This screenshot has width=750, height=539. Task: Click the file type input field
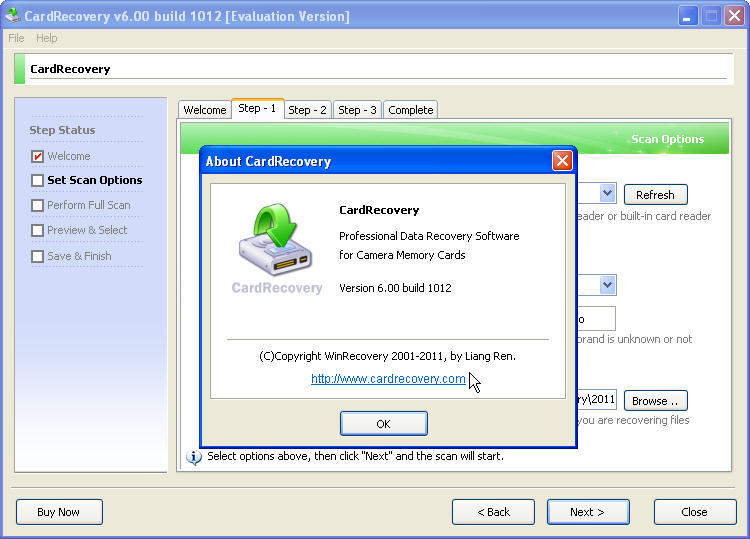(x=596, y=319)
